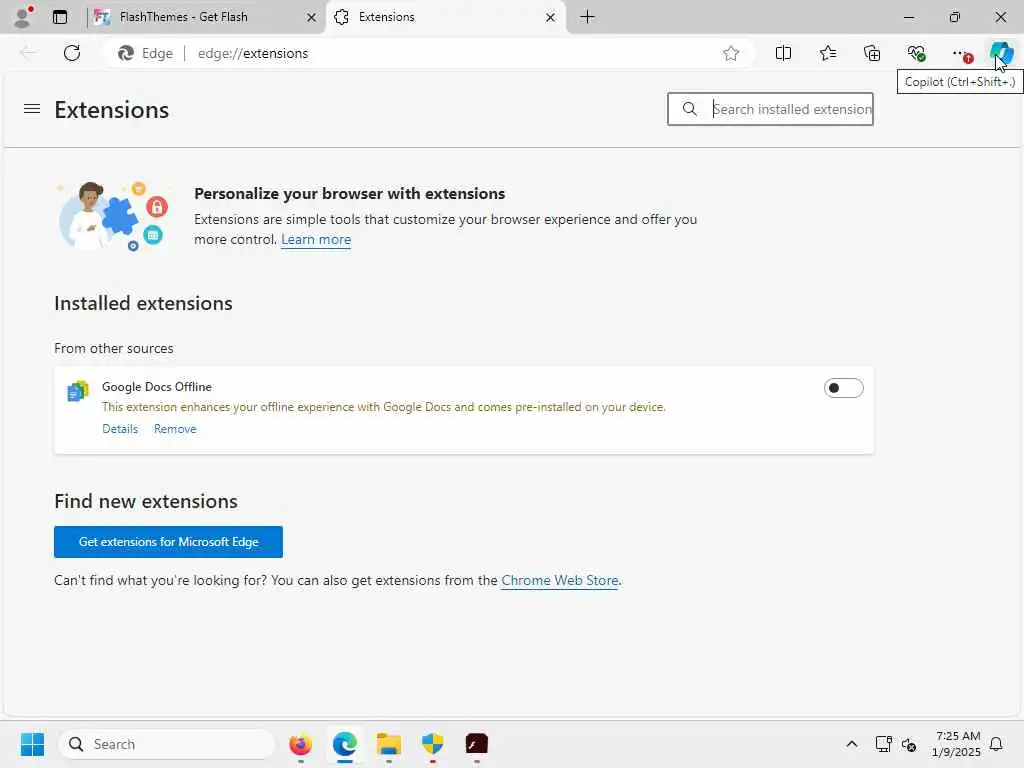The image size is (1024, 768).
Task: Click the Google Docs Offline extension icon
Action: click(78, 391)
